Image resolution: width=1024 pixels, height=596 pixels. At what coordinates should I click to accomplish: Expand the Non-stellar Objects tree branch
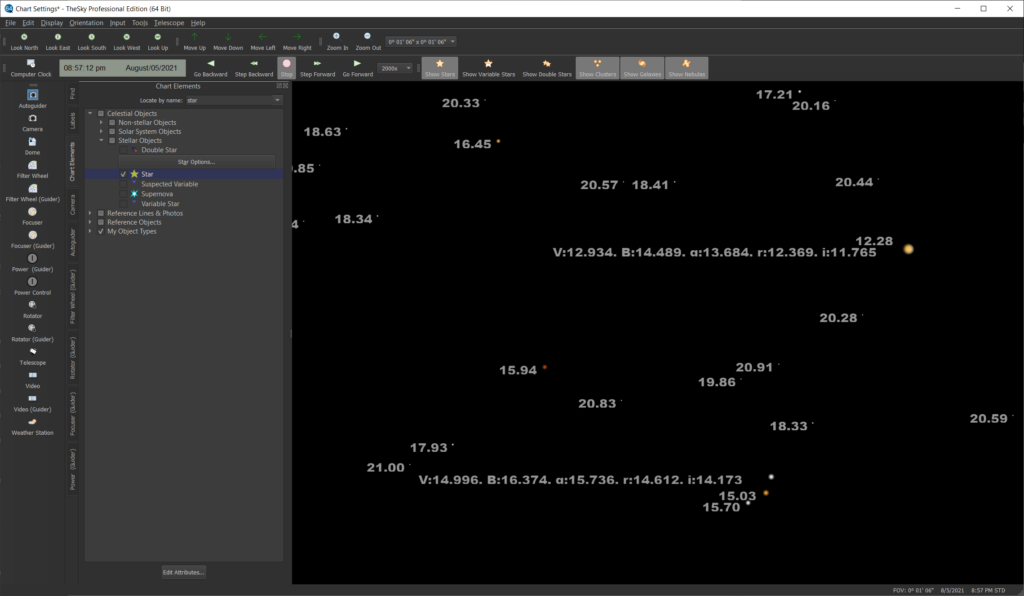click(101, 122)
